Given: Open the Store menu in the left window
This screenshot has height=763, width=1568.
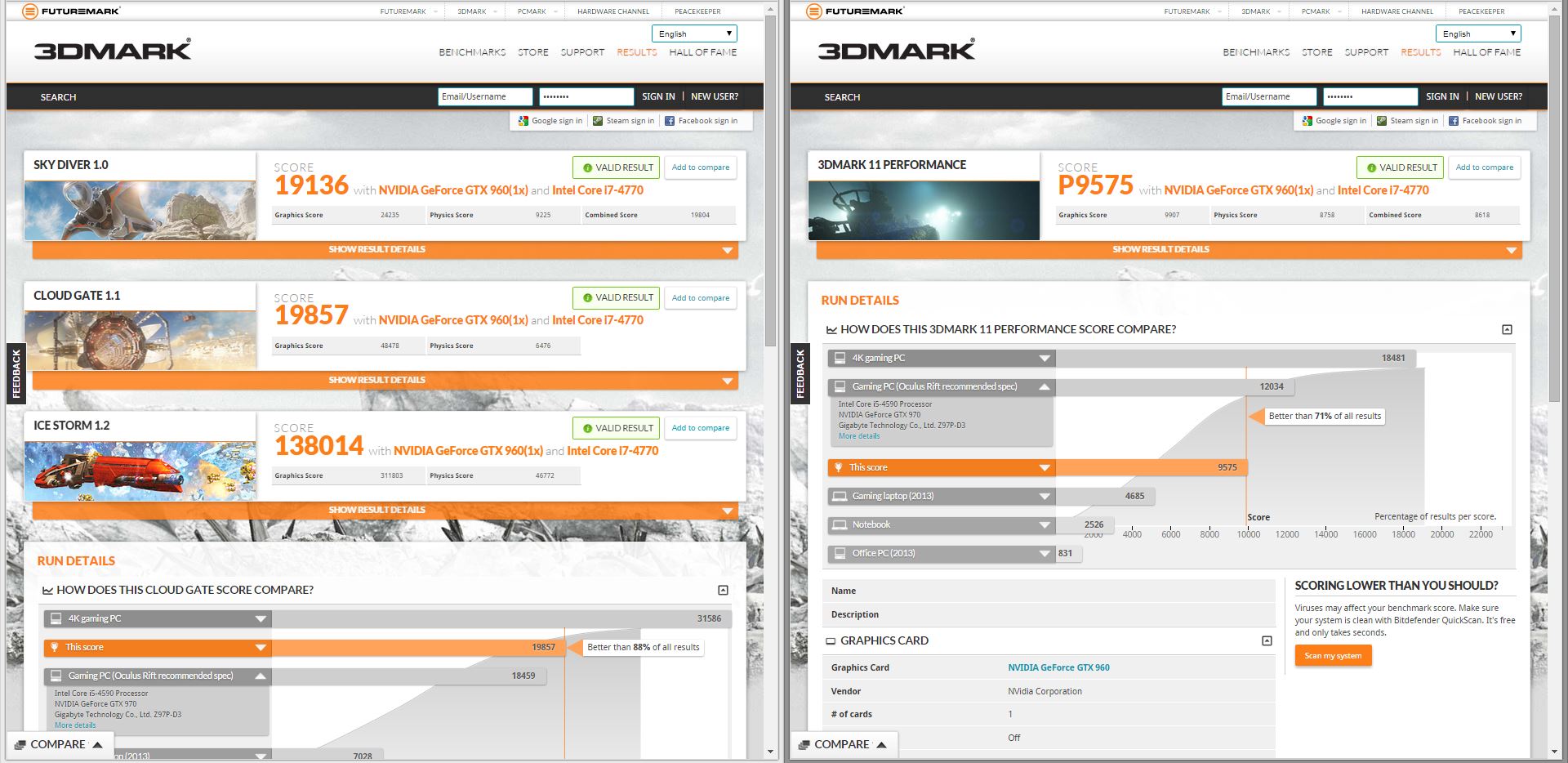Looking at the screenshot, I should click(533, 52).
